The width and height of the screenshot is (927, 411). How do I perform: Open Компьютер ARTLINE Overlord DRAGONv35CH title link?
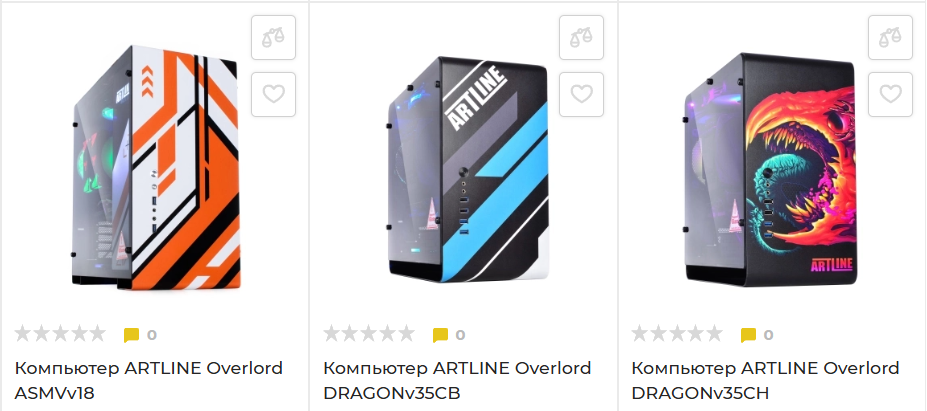pyautogui.click(x=765, y=380)
